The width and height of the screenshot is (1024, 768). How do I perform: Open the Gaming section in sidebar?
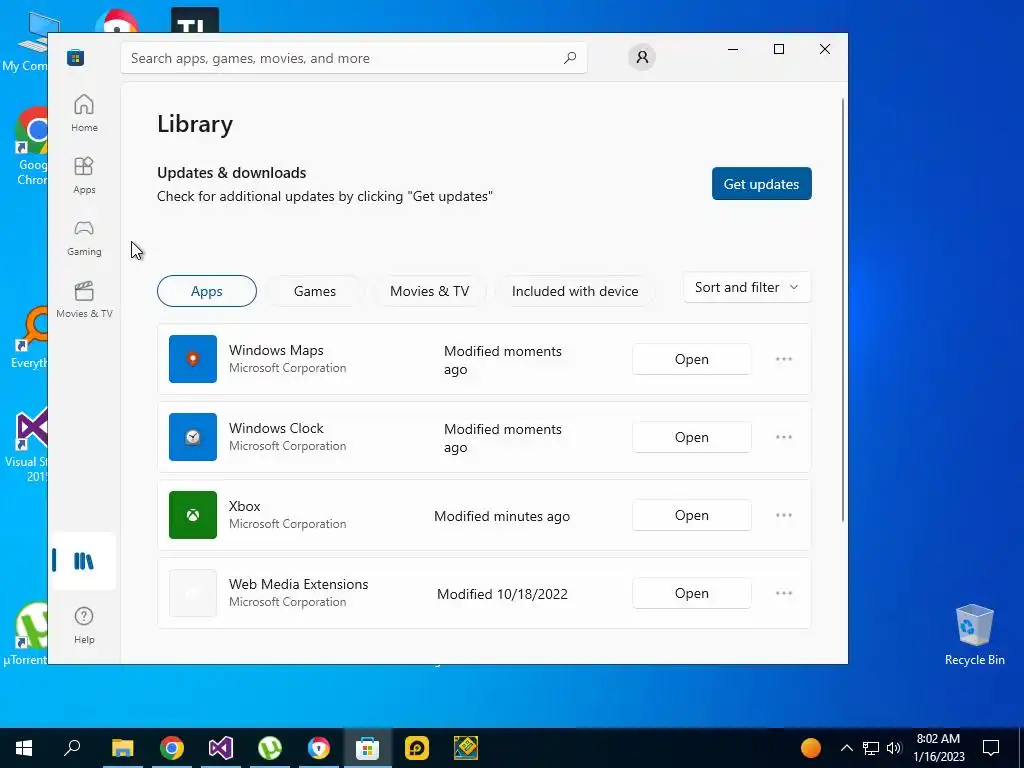(84, 237)
